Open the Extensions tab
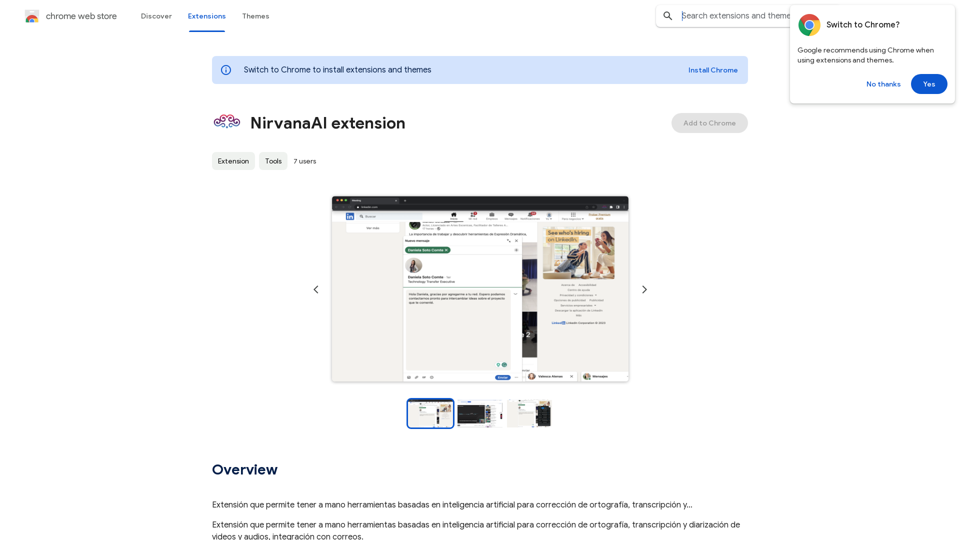Viewport: 960px width, 540px height. (x=206, y=16)
